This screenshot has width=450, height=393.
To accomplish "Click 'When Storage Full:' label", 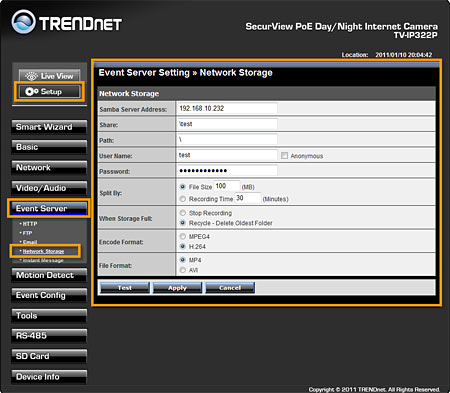I will click(126, 219).
